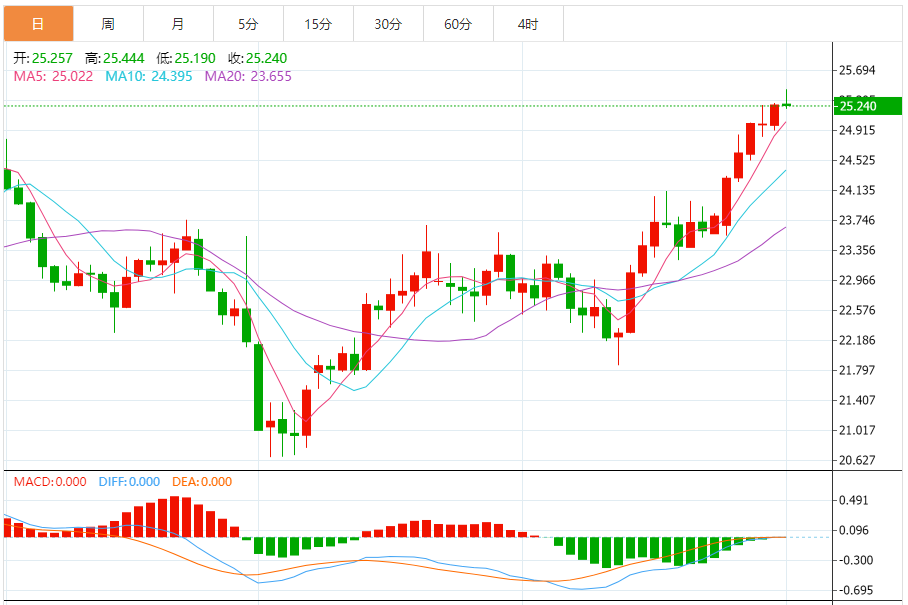Click the 0.096 MACD axis label

(854, 530)
